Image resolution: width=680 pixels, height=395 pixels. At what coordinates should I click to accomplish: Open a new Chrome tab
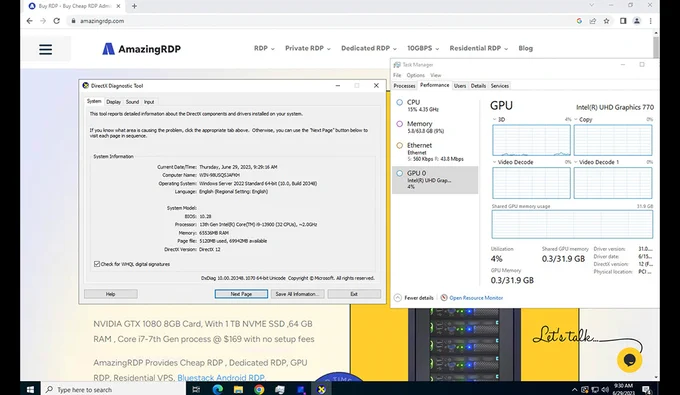[134, 6]
